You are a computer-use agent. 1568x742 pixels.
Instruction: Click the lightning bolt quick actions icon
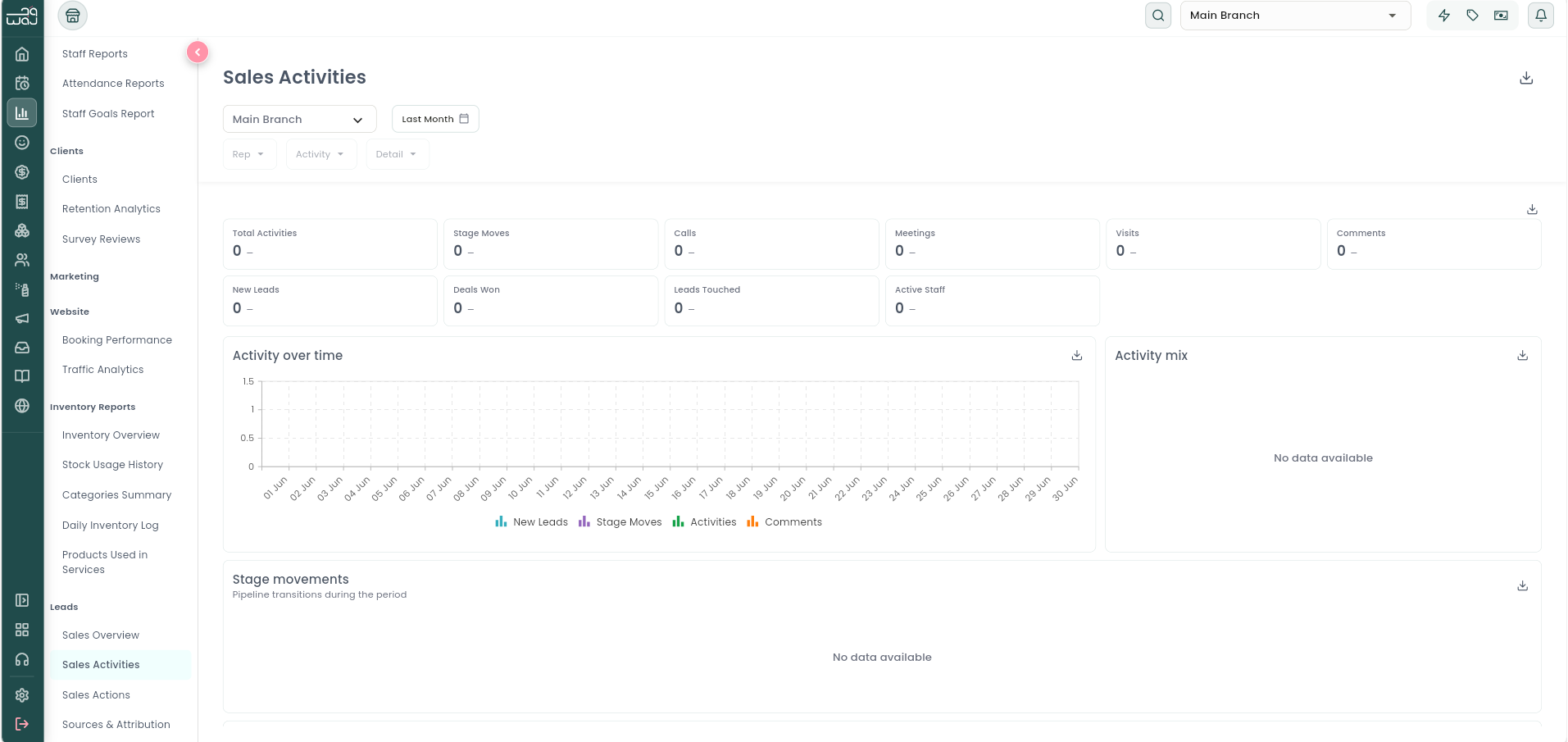(1444, 16)
